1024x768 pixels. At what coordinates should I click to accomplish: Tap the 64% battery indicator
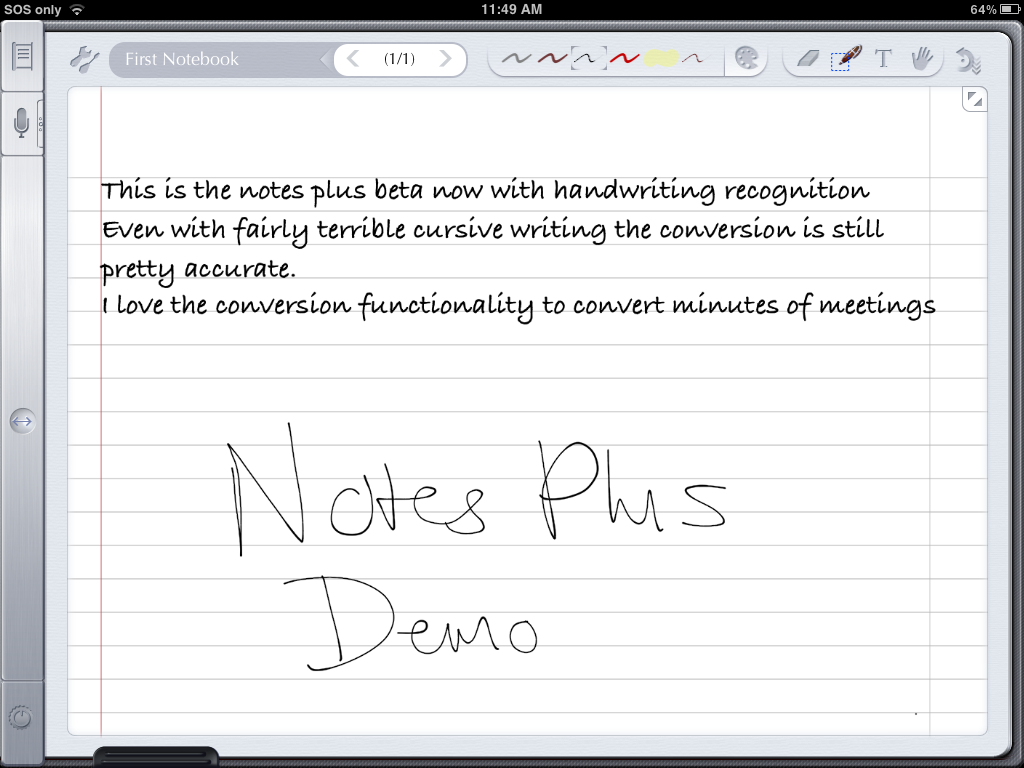click(993, 9)
